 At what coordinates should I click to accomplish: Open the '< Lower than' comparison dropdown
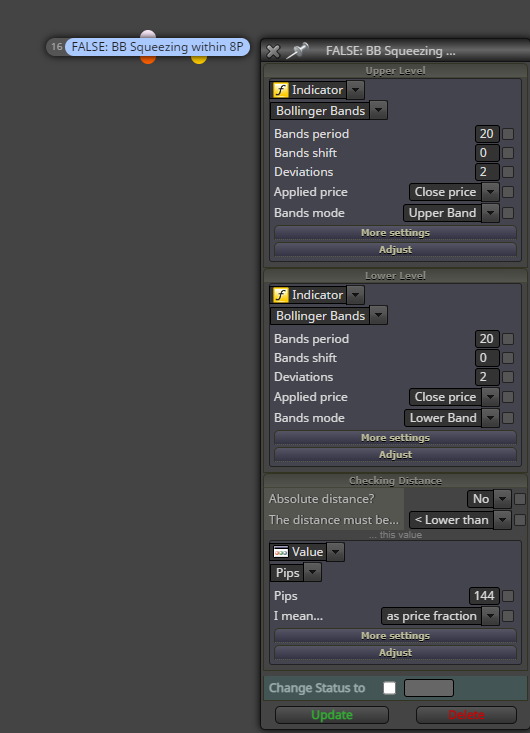[502, 520]
